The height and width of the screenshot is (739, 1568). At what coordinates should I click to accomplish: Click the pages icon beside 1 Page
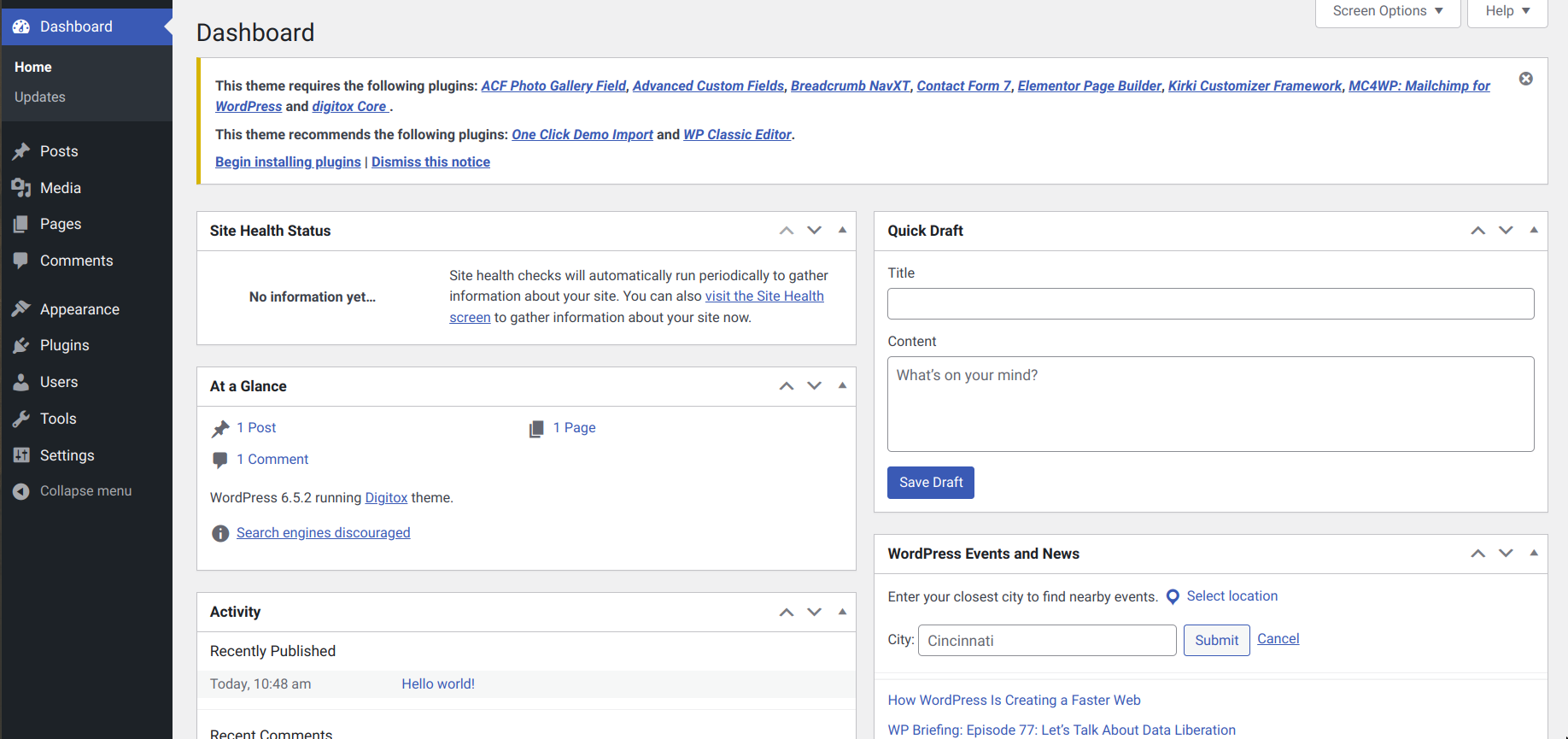coord(536,428)
